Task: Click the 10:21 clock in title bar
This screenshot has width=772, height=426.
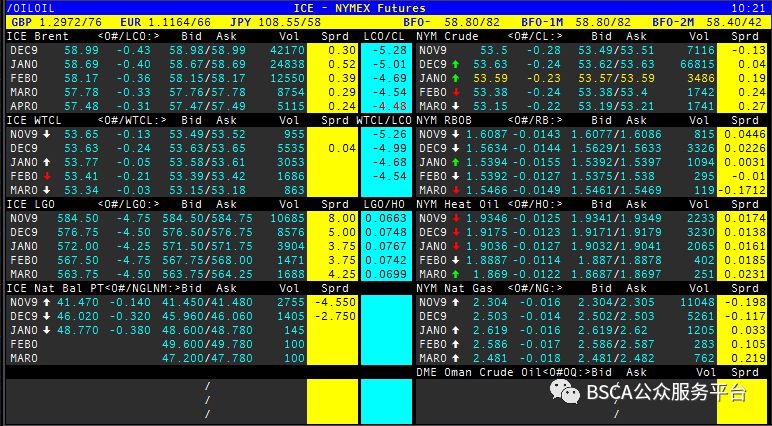Action: click(748, 8)
